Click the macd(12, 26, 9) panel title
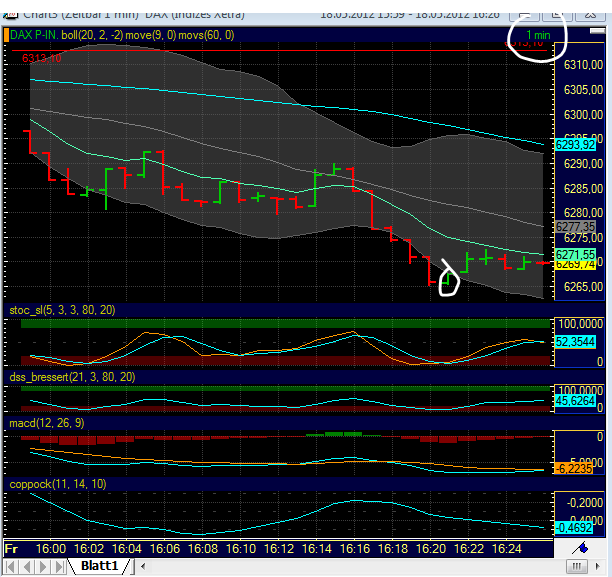The height and width of the screenshot is (577, 612). point(46,423)
